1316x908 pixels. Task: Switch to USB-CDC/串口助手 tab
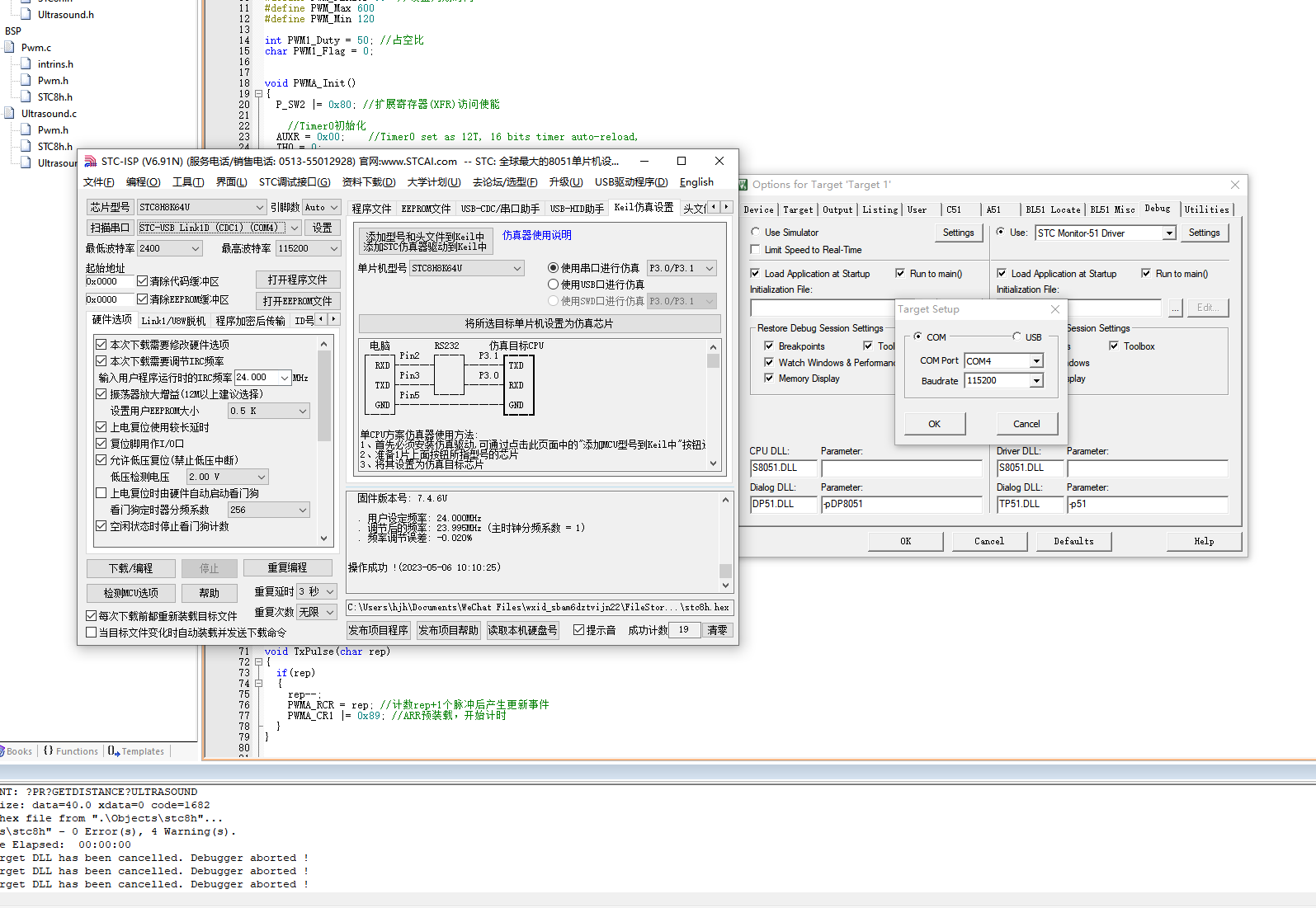pyautogui.click(x=500, y=209)
